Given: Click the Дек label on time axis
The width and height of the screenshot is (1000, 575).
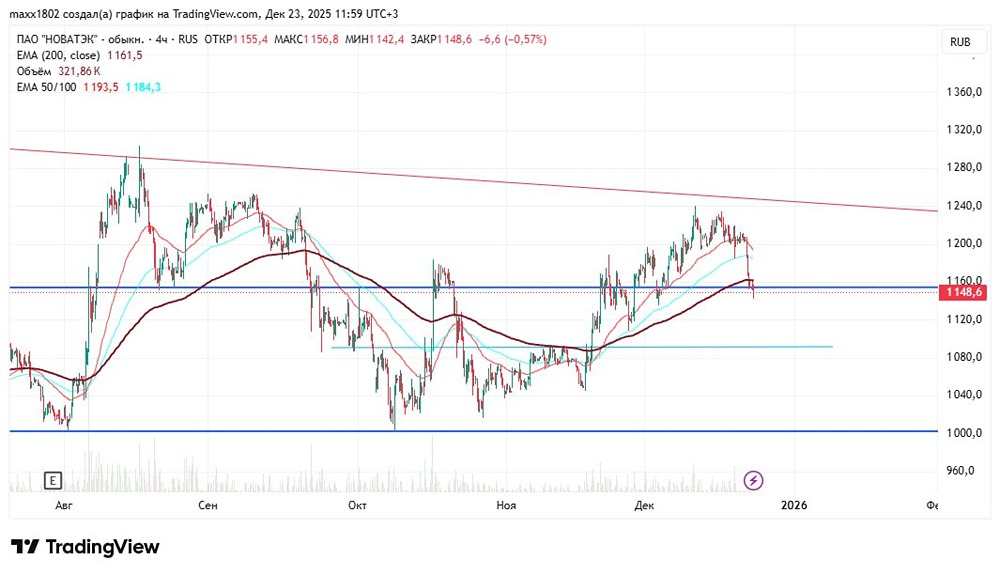Looking at the screenshot, I should tap(644, 506).
